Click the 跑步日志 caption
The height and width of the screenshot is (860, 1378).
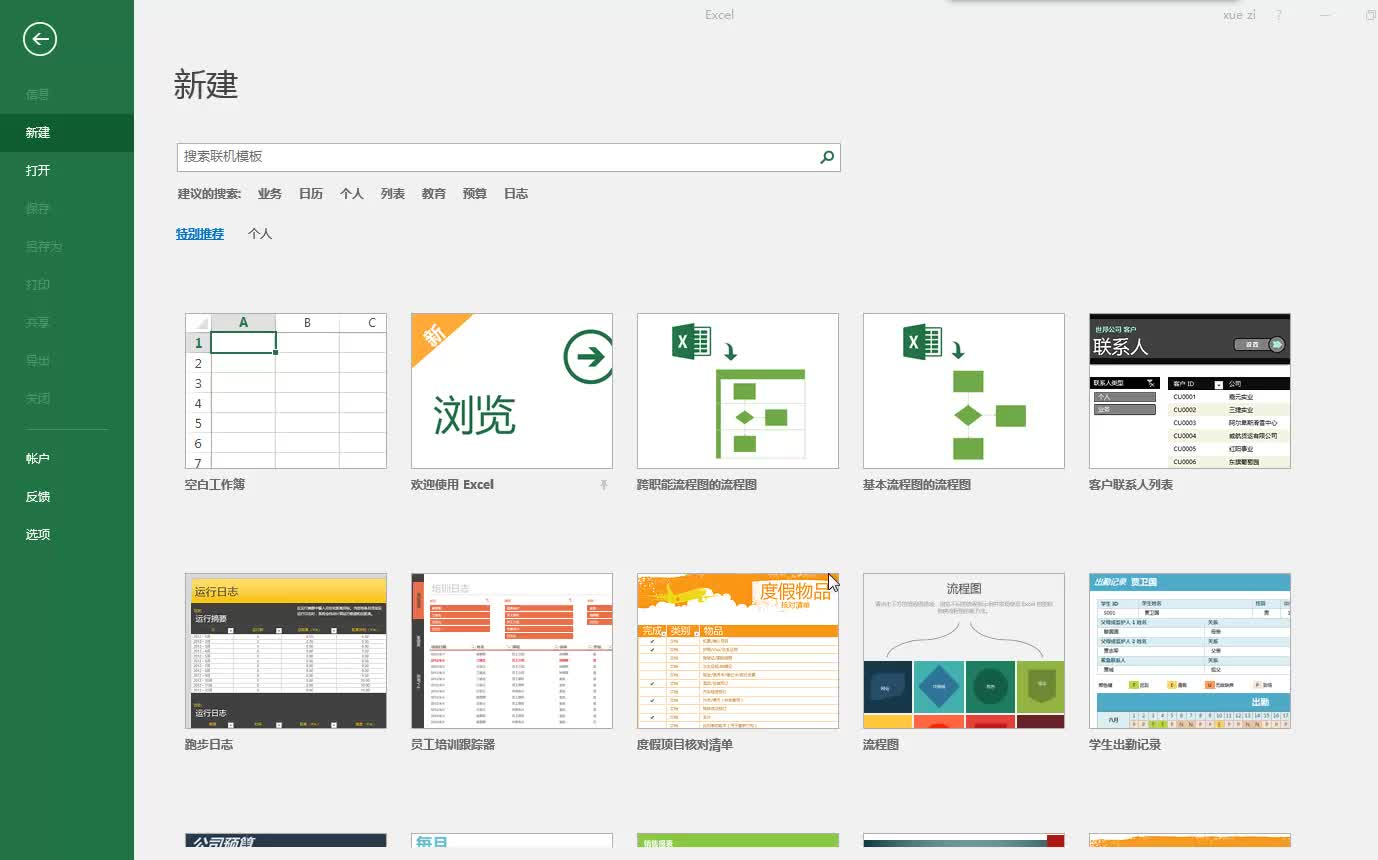point(209,745)
